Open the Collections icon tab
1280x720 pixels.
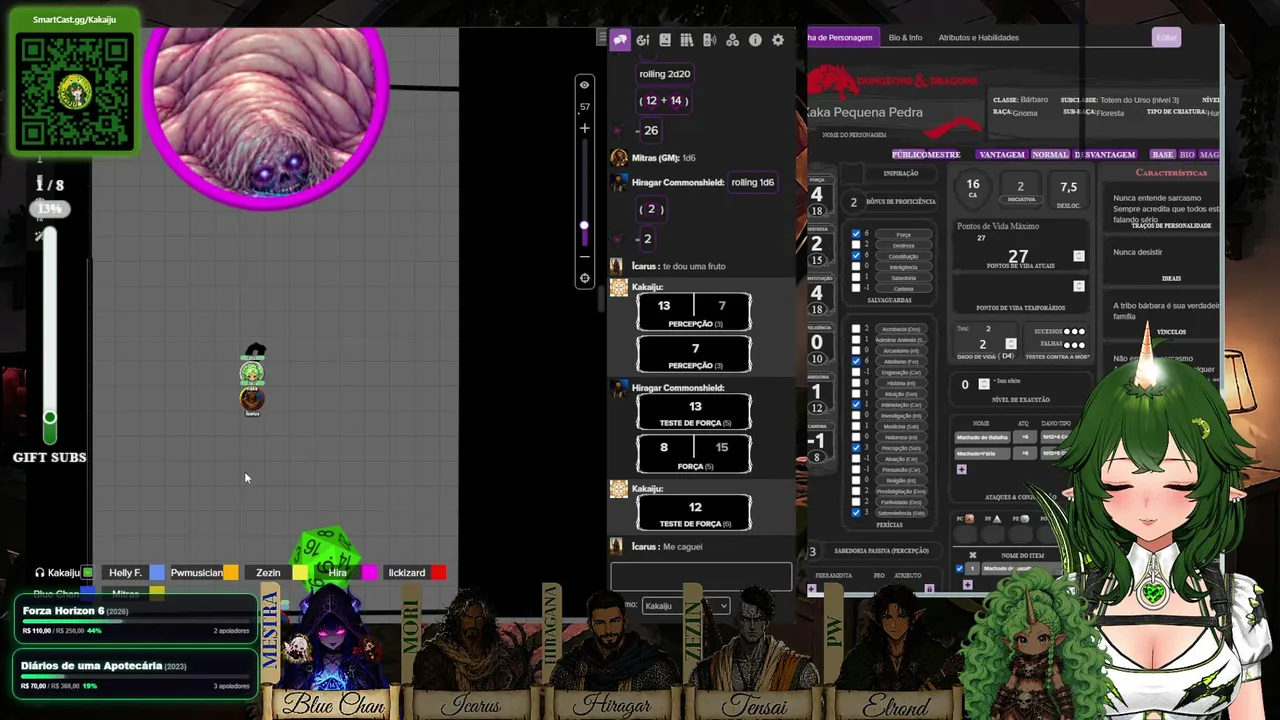[x=733, y=40]
